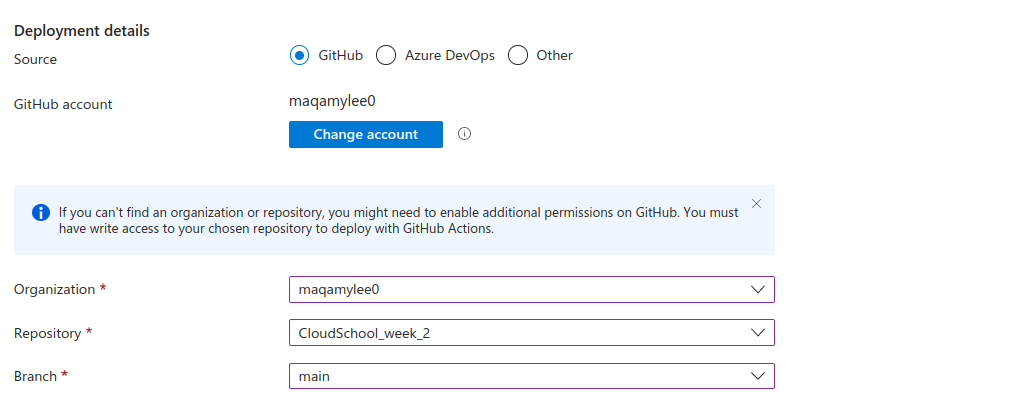Dismiss the GitHub permissions info banner
Image resolution: width=1014 pixels, height=416 pixels.
[x=757, y=204]
